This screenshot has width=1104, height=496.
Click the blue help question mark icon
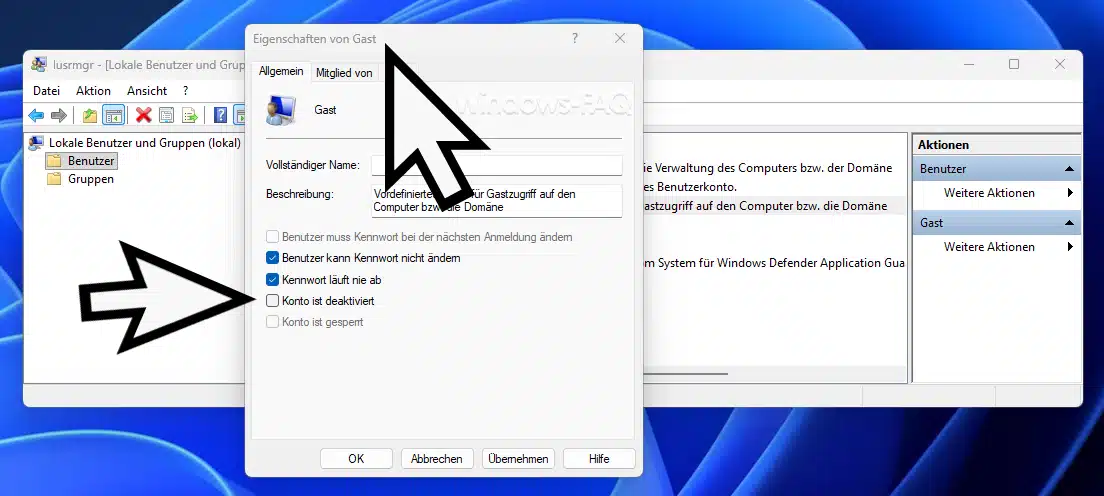point(219,115)
